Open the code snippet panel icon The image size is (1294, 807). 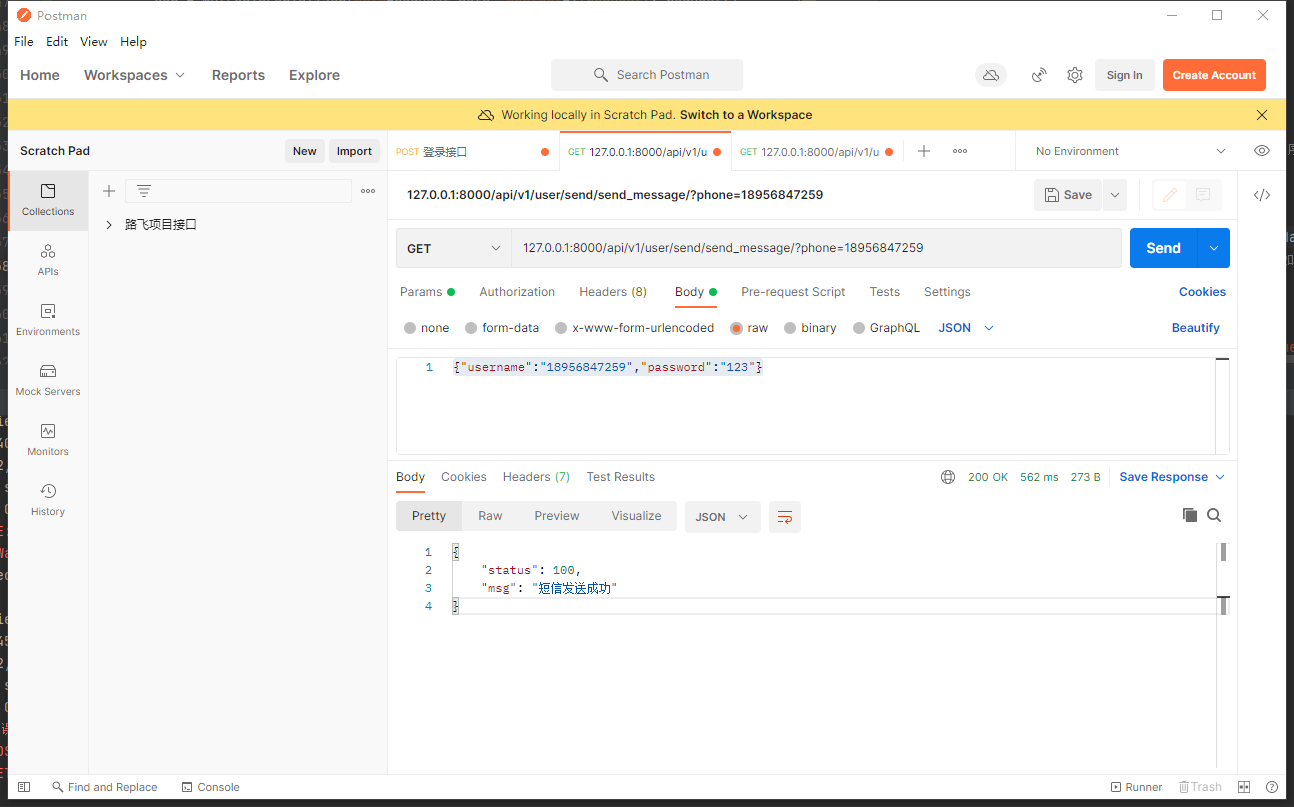point(1262,195)
